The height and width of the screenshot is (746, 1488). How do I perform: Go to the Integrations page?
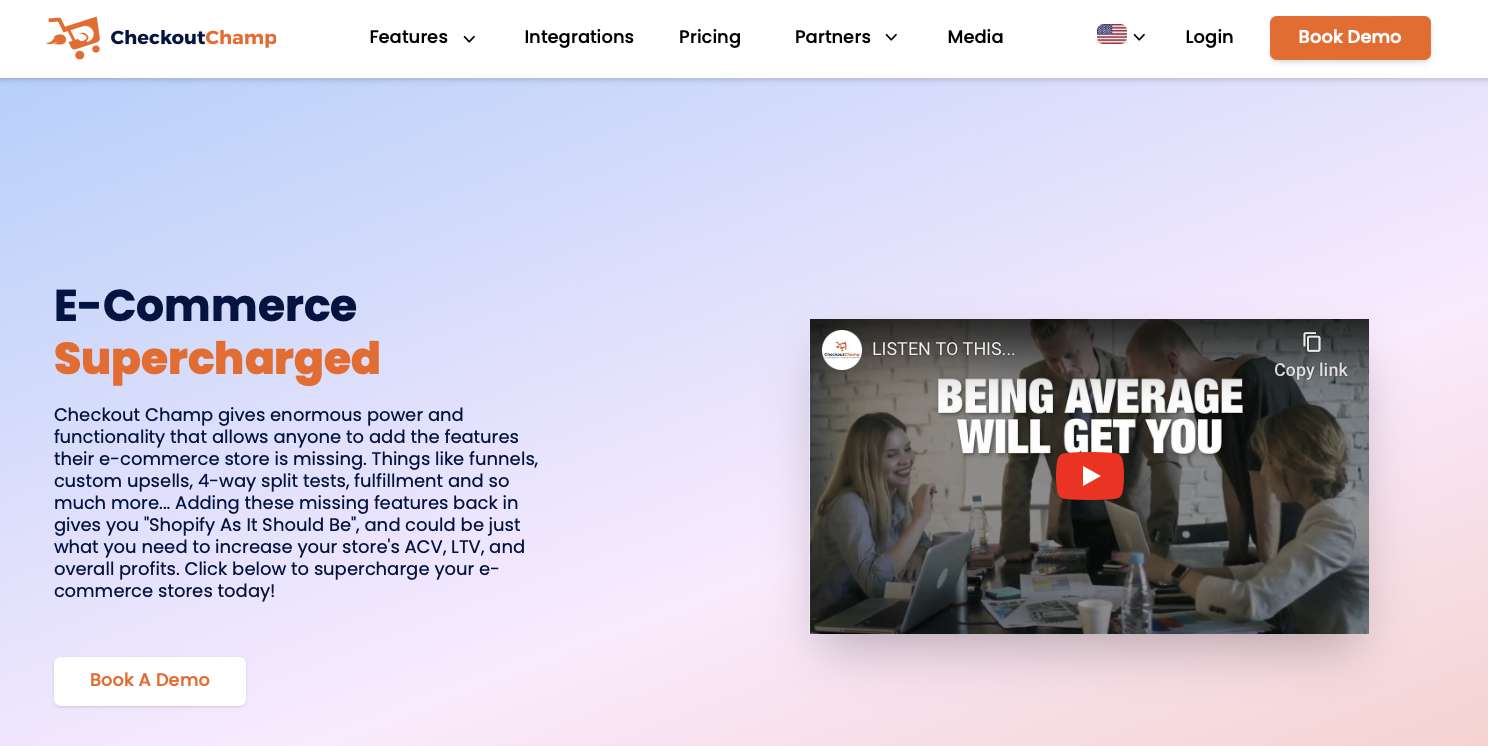coord(579,37)
